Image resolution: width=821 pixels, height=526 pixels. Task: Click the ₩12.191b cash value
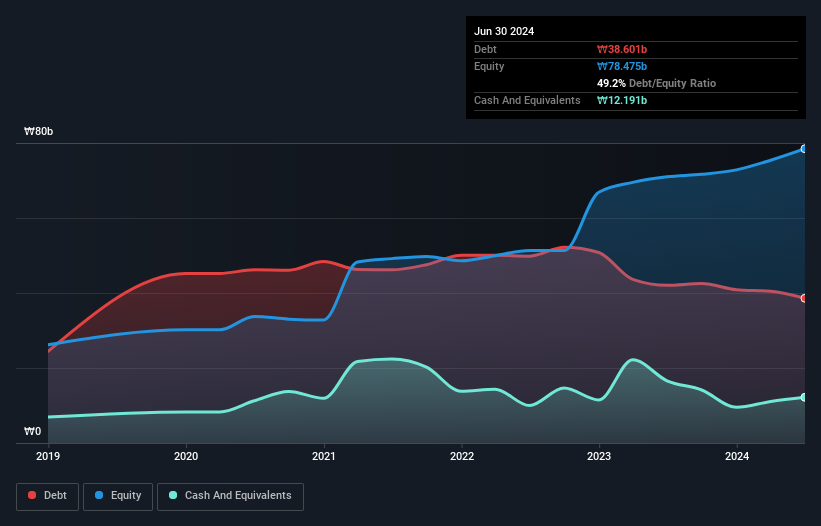(622, 100)
